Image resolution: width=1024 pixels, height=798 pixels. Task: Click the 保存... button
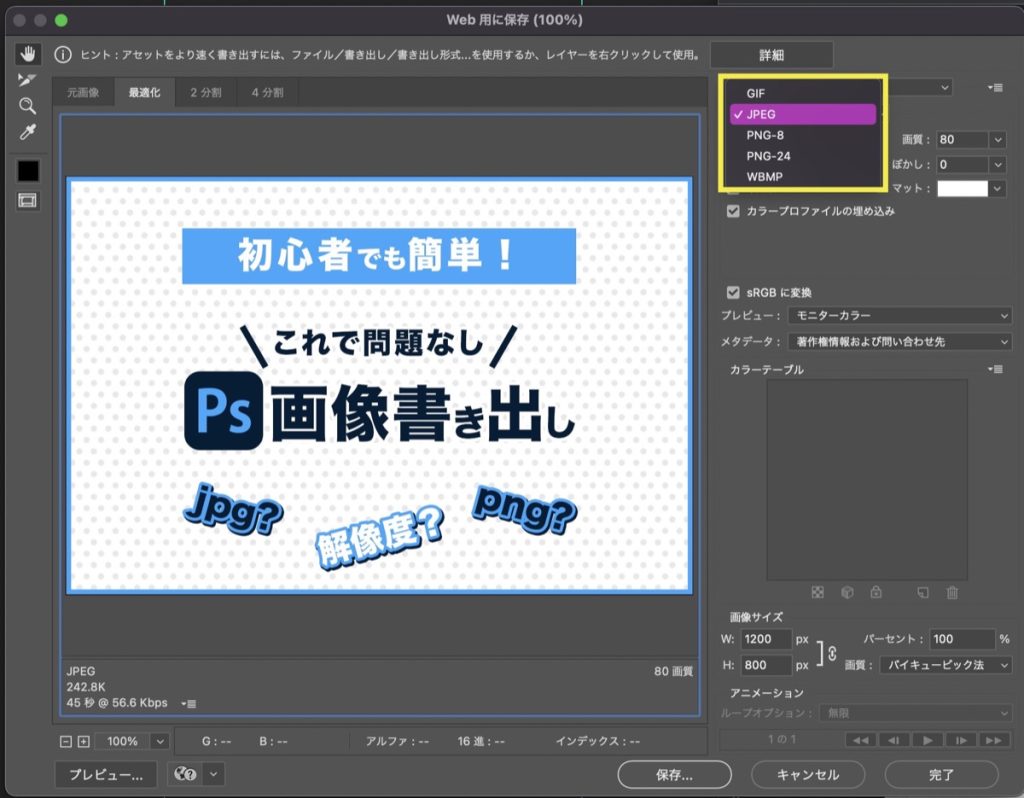[675, 775]
